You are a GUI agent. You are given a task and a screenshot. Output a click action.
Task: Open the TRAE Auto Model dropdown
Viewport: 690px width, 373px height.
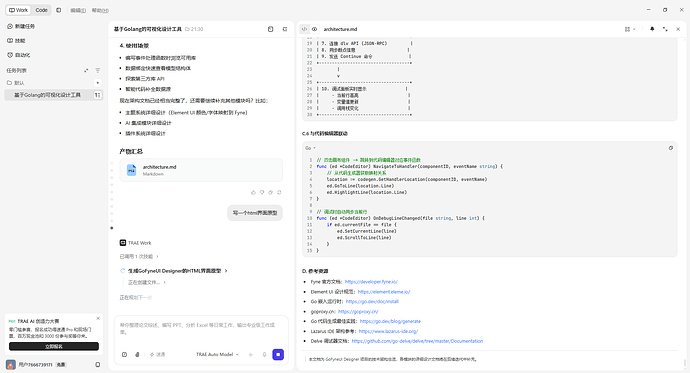pos(217,355)
